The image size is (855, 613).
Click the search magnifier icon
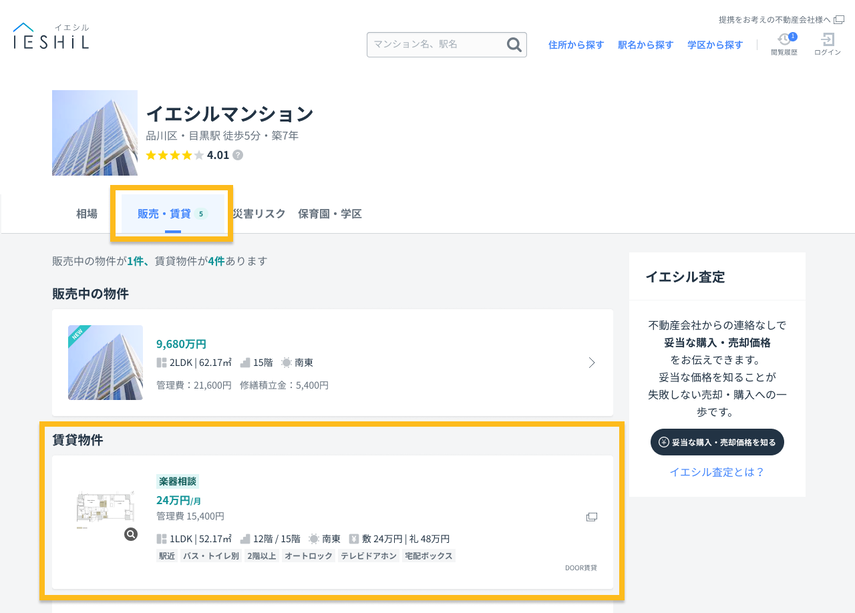(x=514, y=45)
